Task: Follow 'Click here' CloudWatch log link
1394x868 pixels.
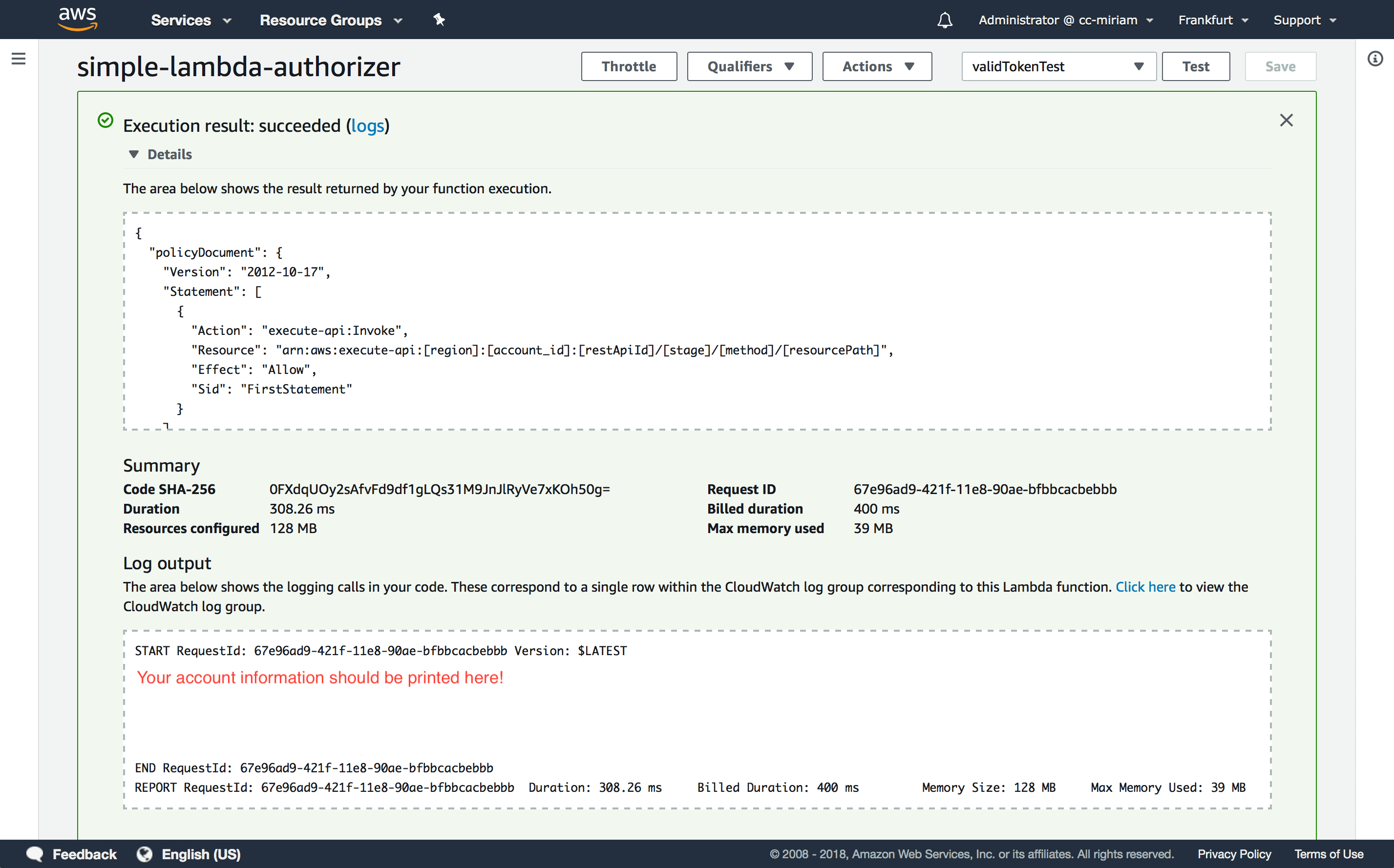Action: pos(1145,587)
